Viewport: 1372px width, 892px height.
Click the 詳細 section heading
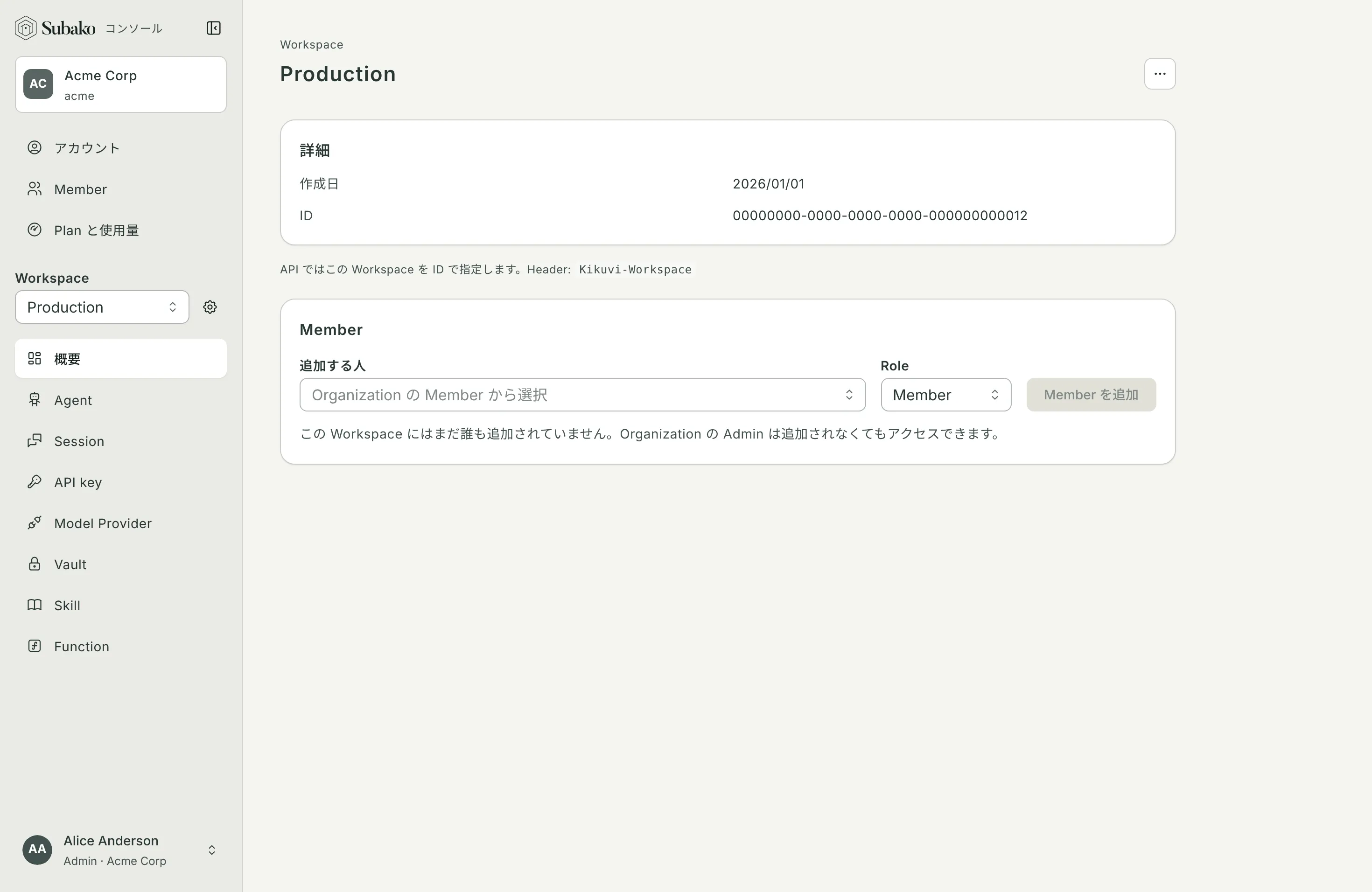[314, 150]
